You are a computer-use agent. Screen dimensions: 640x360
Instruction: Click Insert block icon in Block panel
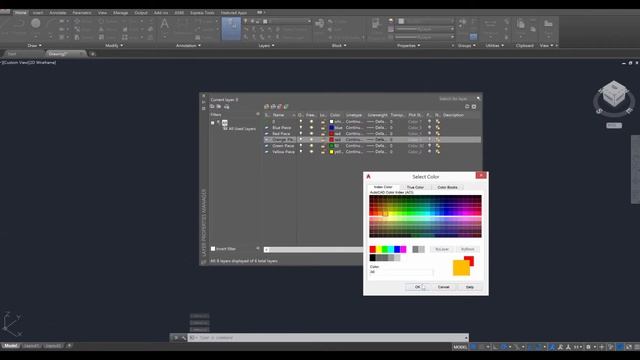[x=320, y=24]
